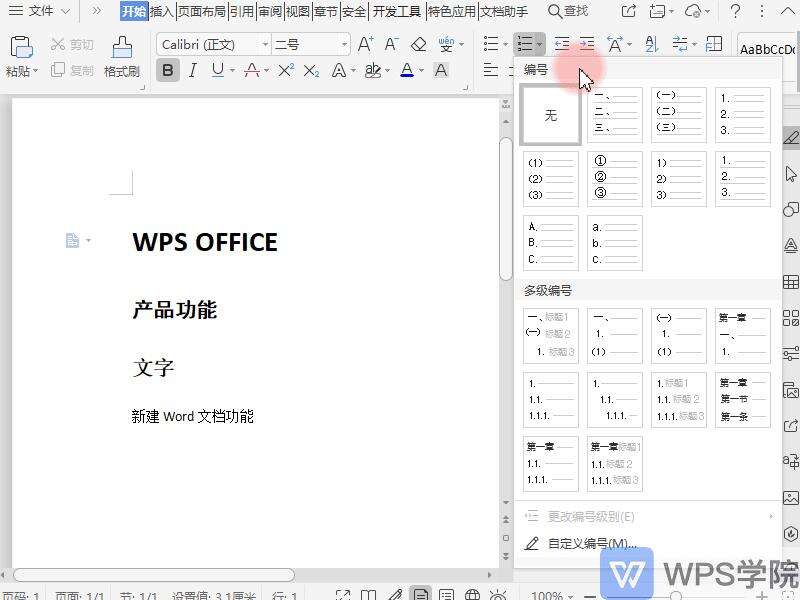The image size is (800, 600).
Task: Click the 查找 search button
Action: [567, 11]
